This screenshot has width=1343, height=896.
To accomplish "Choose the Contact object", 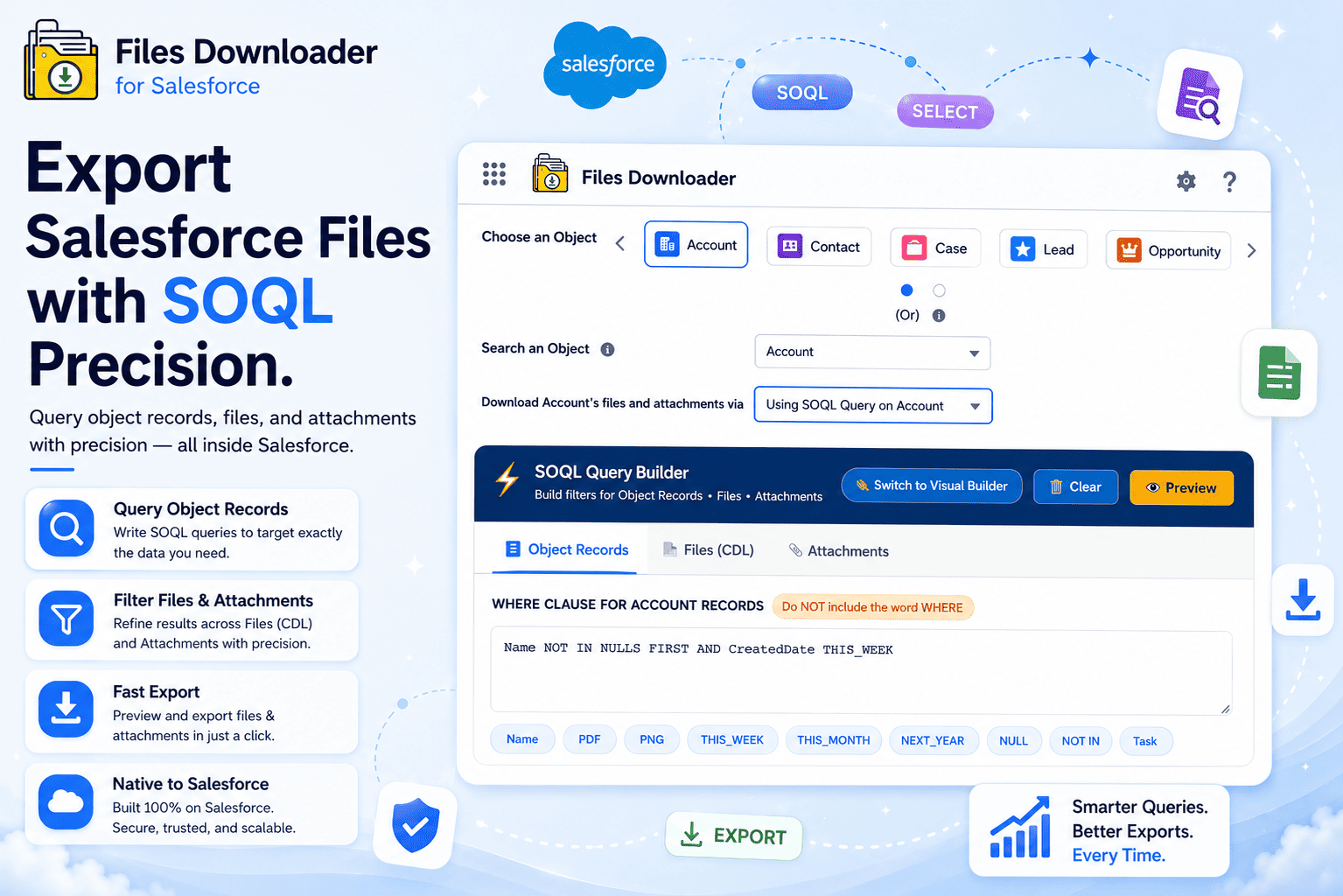I will 819,247.
